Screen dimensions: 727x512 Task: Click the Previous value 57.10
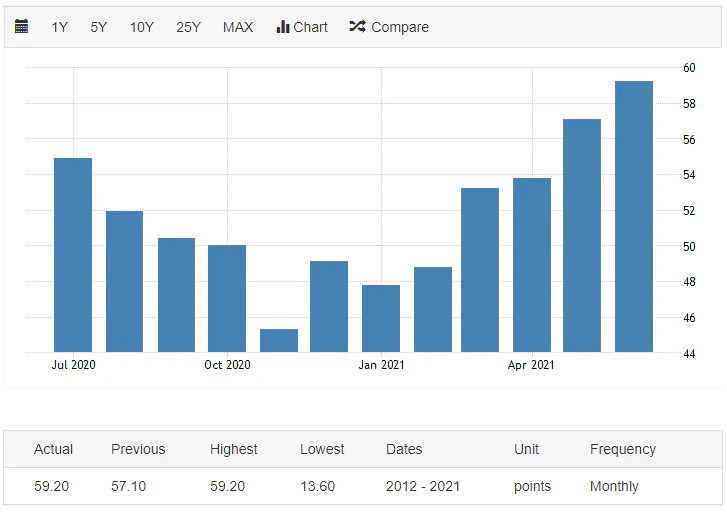coord(130,486)
